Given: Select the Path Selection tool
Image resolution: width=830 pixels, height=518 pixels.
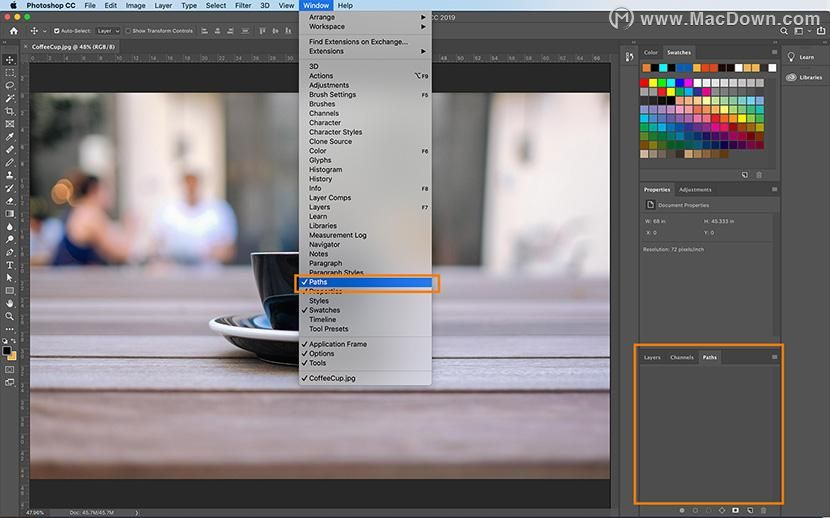Looking at the screenshot, I should point(10,278).
